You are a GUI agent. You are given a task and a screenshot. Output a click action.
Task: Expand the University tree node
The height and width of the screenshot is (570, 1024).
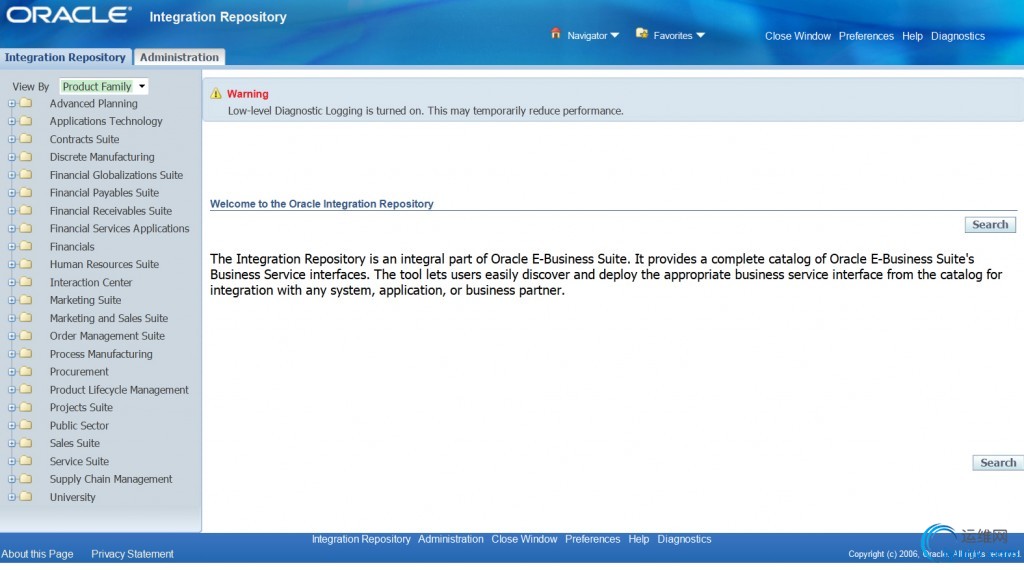point(12,497)
